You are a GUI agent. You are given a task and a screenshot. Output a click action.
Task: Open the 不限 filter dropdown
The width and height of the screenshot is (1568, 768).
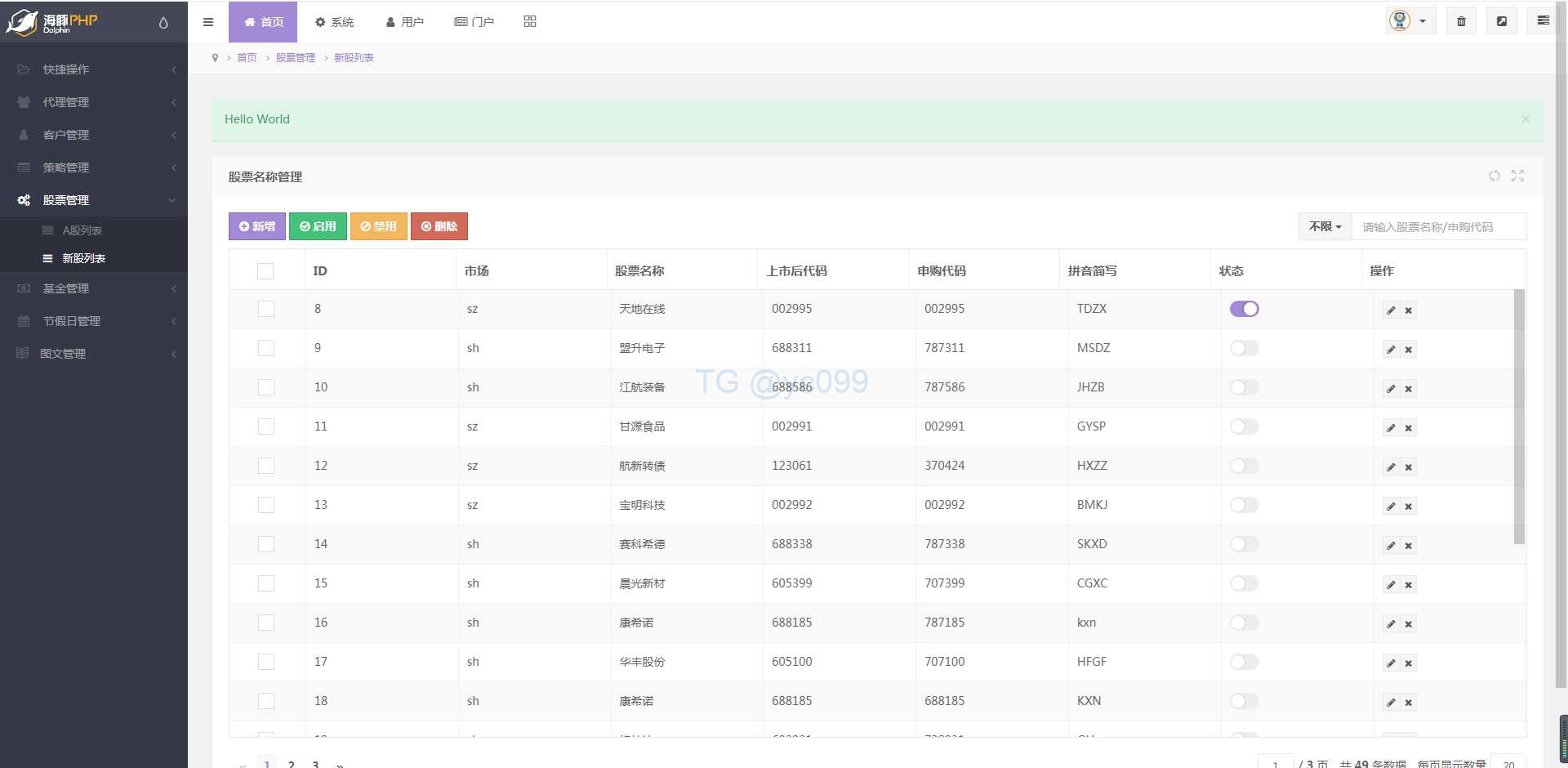pyautogui.click(x=1325, y=226)
